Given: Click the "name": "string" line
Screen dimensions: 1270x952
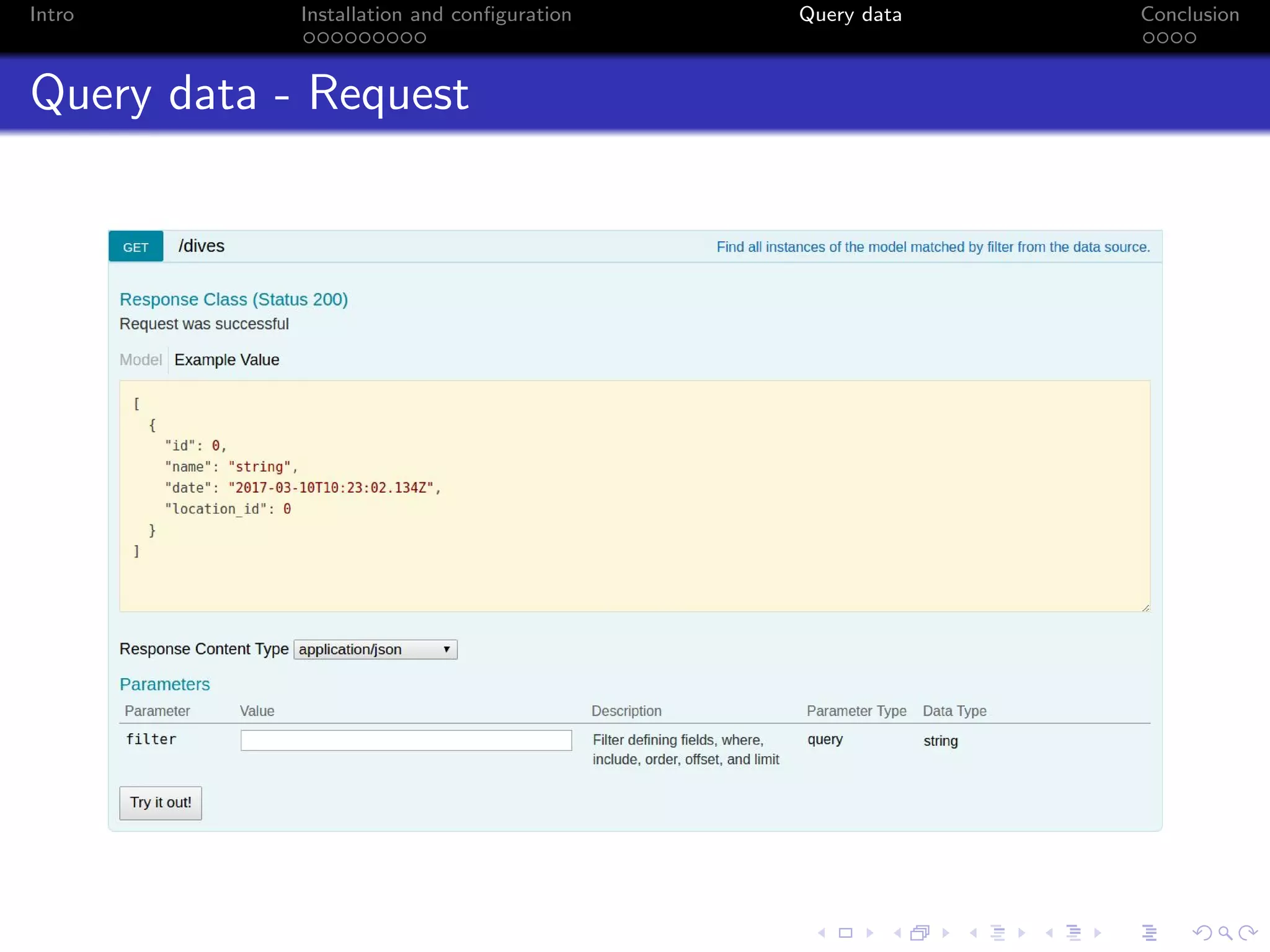Looking at the screenshot, I should [231, 467].
